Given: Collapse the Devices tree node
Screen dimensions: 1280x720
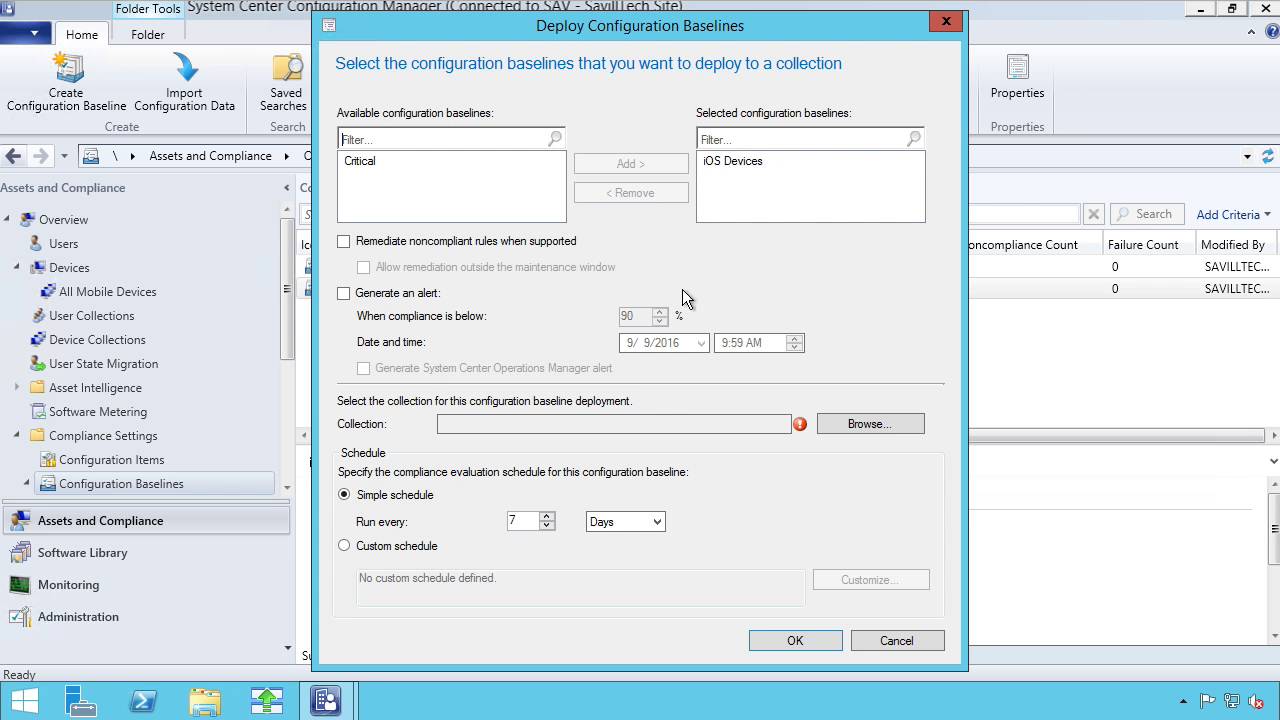Looking at the screenshot, I should point(17,267).
